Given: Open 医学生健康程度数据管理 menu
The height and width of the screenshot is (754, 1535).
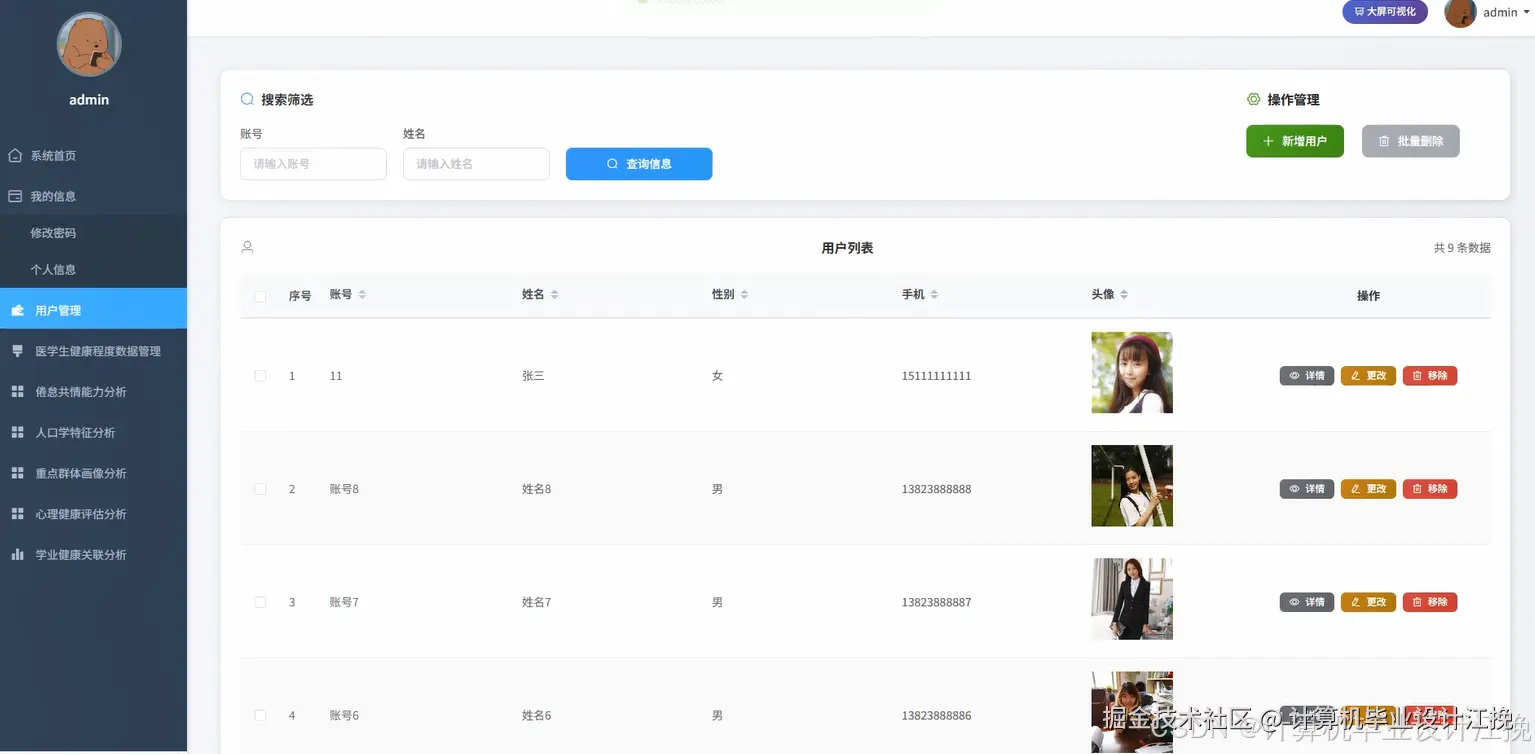Looking at the screenshot, I should point(93,351).
